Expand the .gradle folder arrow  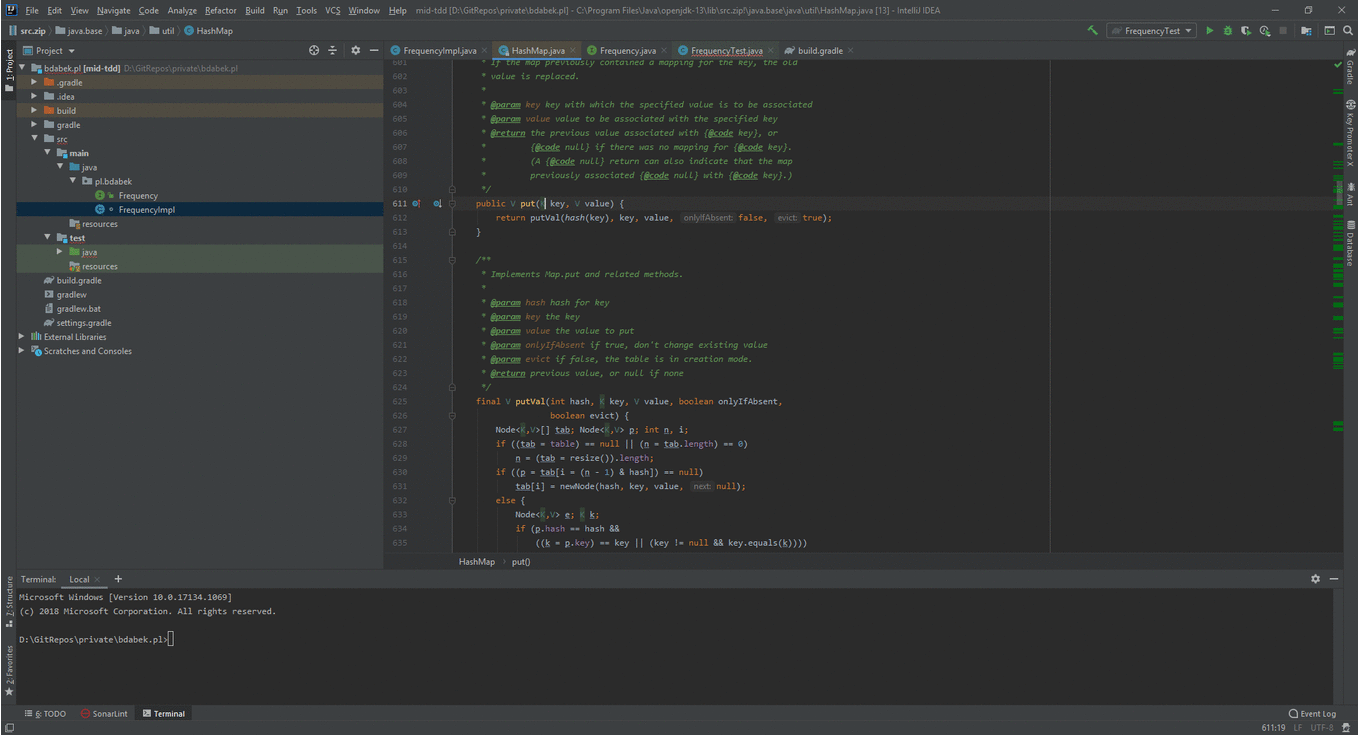(35, 83)
